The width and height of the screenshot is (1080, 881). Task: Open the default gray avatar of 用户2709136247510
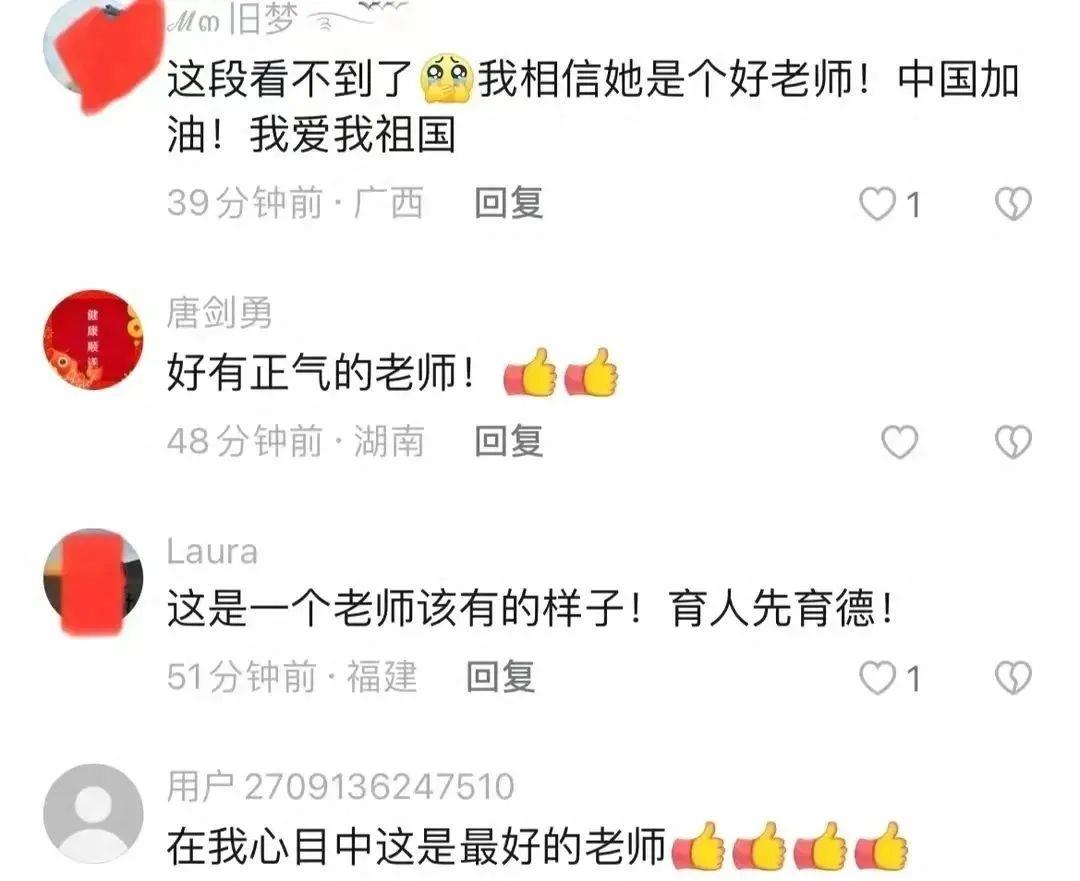93,813
